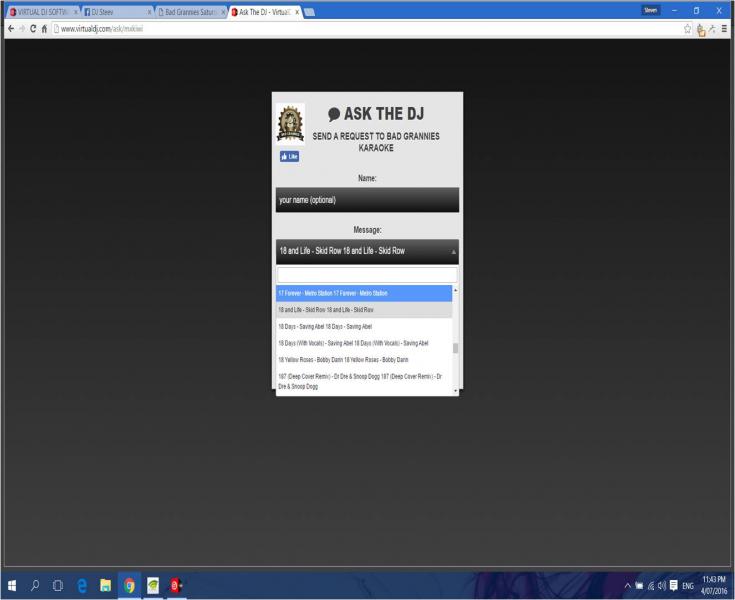Click the song list scroll up arrow
Screen dimensions: 735x600
pos(456,290)
